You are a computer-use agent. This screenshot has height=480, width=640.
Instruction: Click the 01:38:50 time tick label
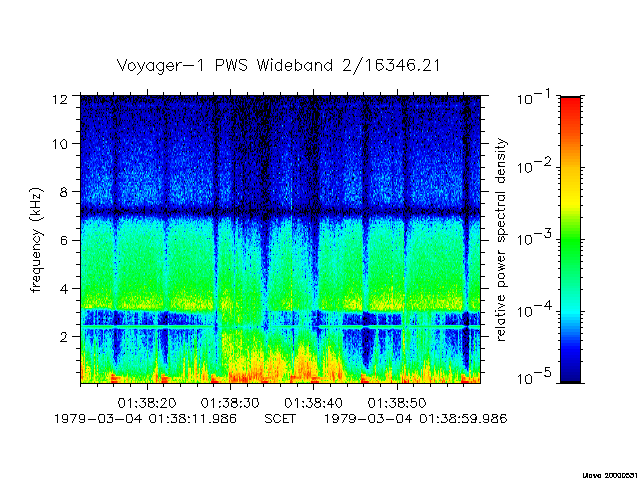(397, 403)
